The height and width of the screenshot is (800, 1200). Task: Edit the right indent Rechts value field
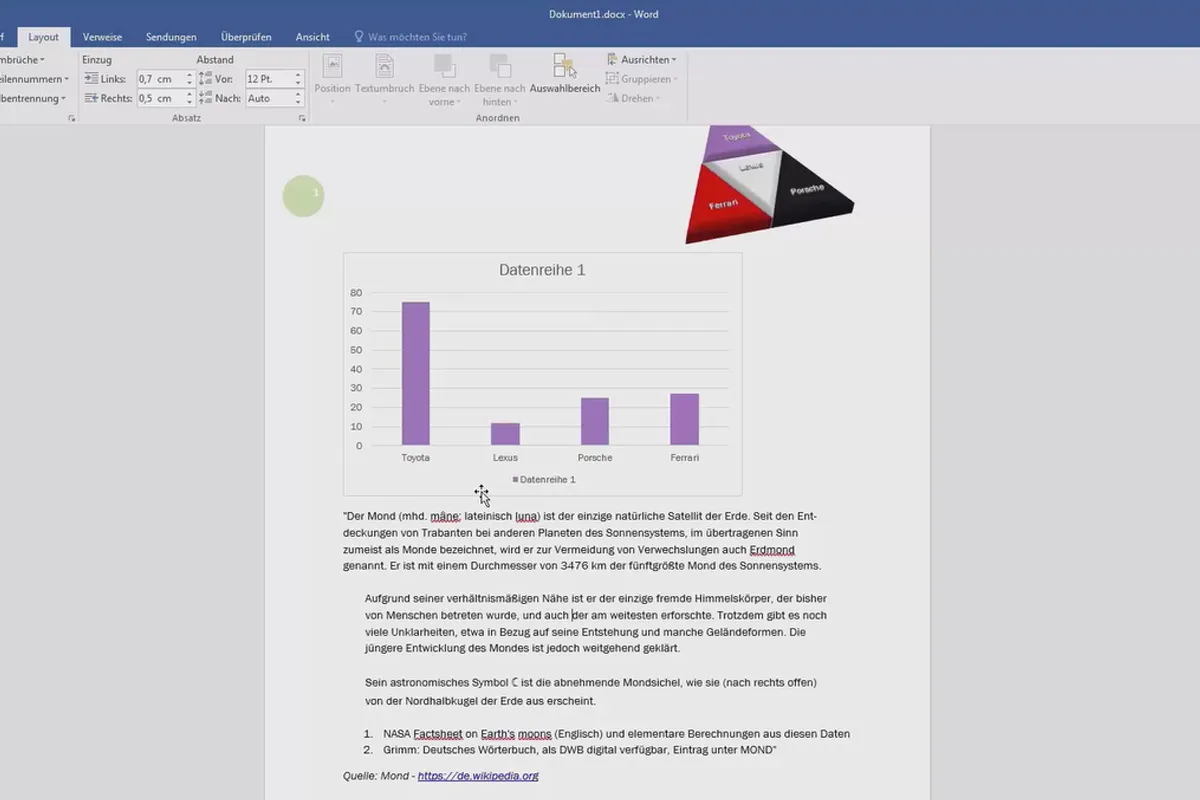tap(160, 98)
